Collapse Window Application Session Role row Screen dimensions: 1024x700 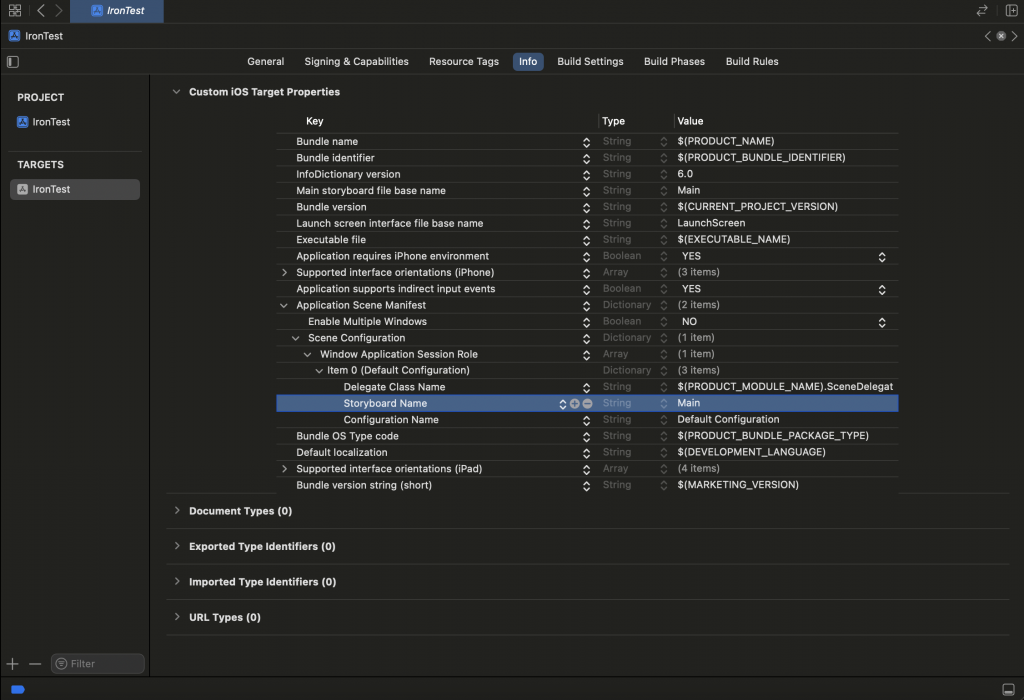pyautogui.click(x=307, y=354)
